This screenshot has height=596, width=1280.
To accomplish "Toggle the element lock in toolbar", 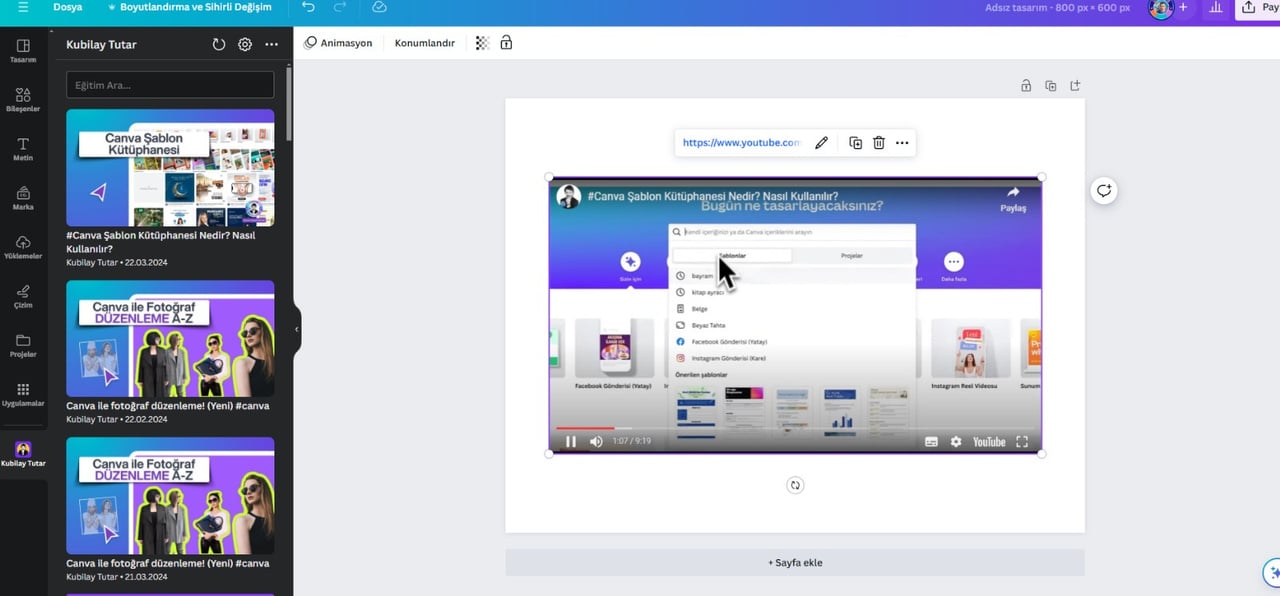I will pos(506,43).
